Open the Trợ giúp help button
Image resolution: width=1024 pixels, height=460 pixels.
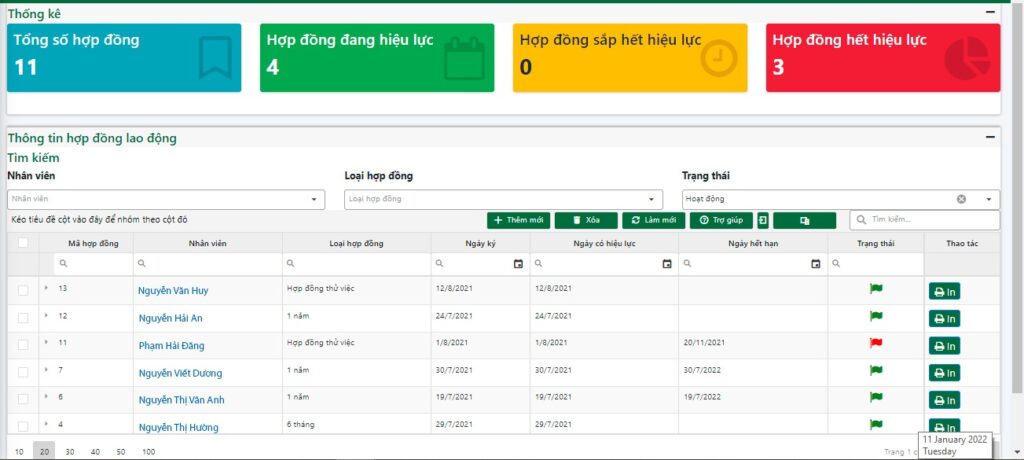pyautogui.click(x=721, y=220)
